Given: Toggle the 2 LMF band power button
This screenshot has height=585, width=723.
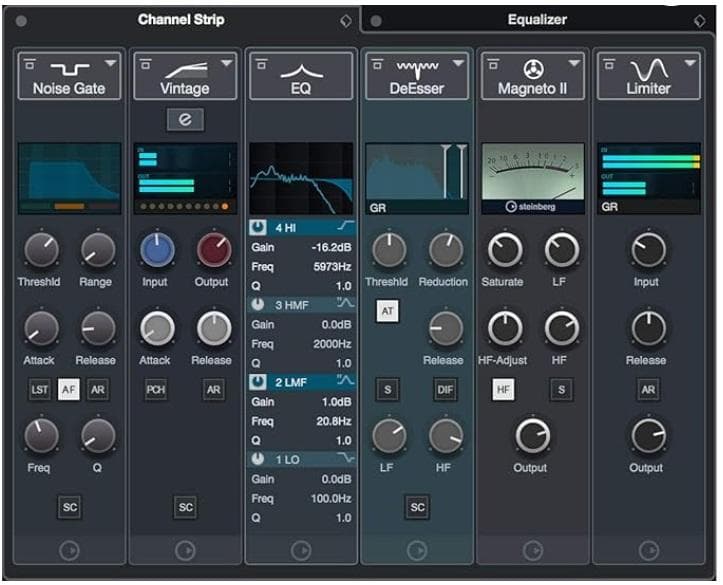Looking at the screenshot, I should pyautogui.click(x=258, y=382).
